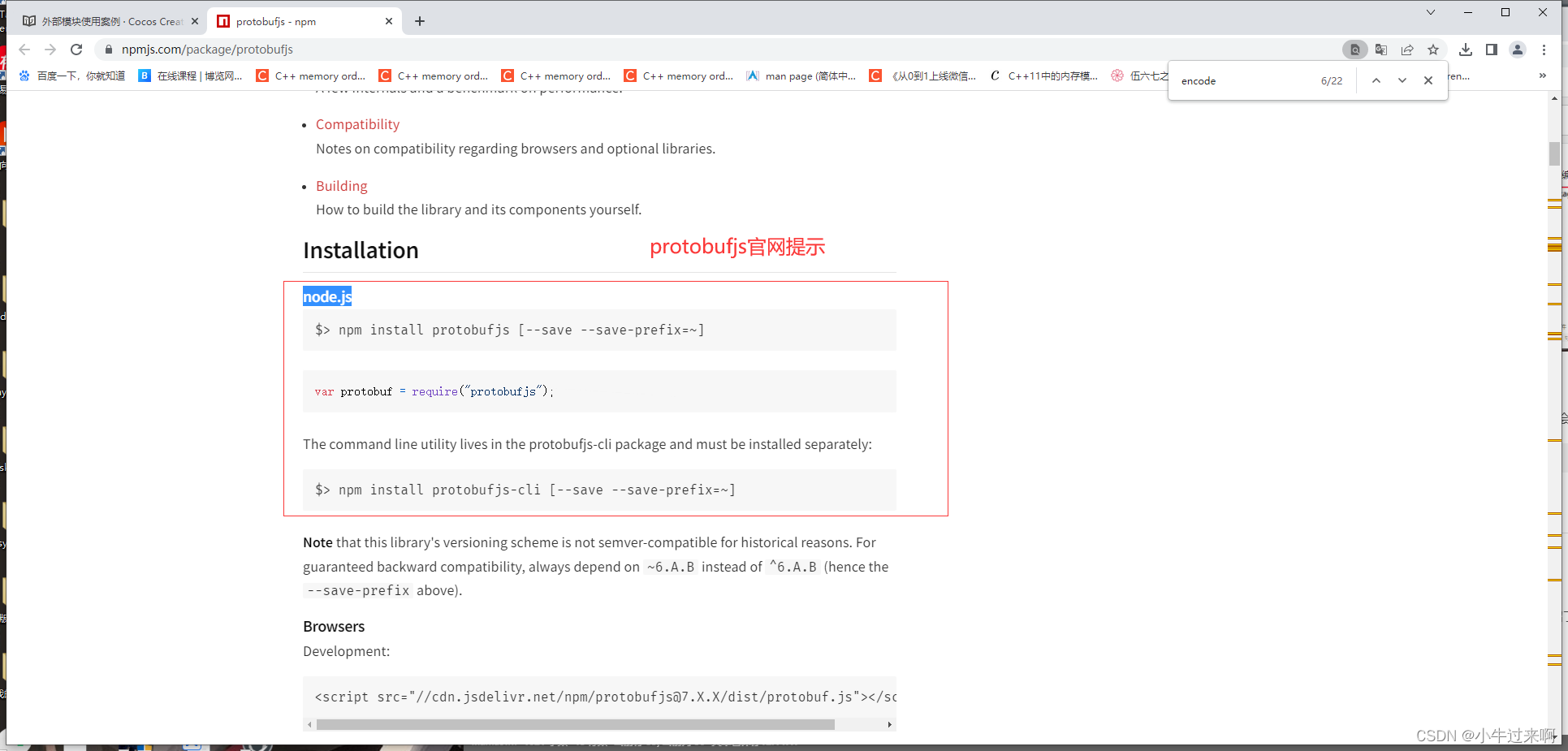Open the 在线课程 bookmark
This screenshot has height=751, width=1568.
[x=191, y=76]
